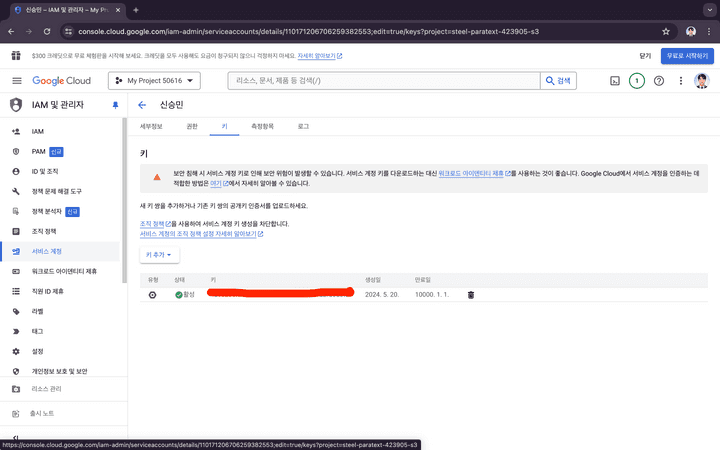
Task: Open the three-dot more options menu
Action: point(681,80)
